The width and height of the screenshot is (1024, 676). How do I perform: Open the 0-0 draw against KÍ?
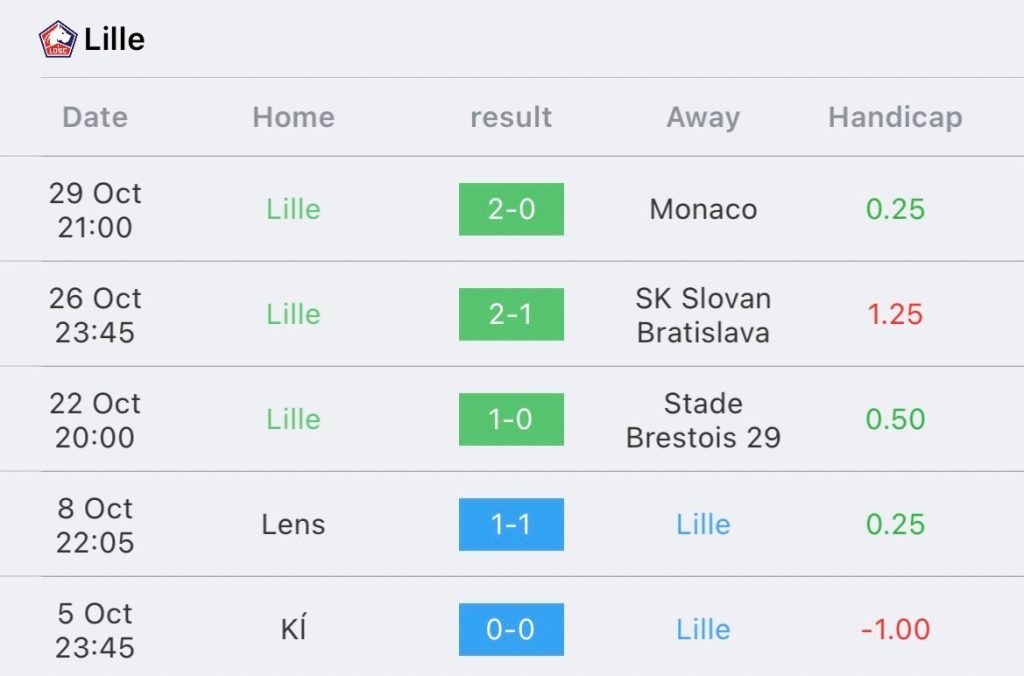[x=511, y=630]
